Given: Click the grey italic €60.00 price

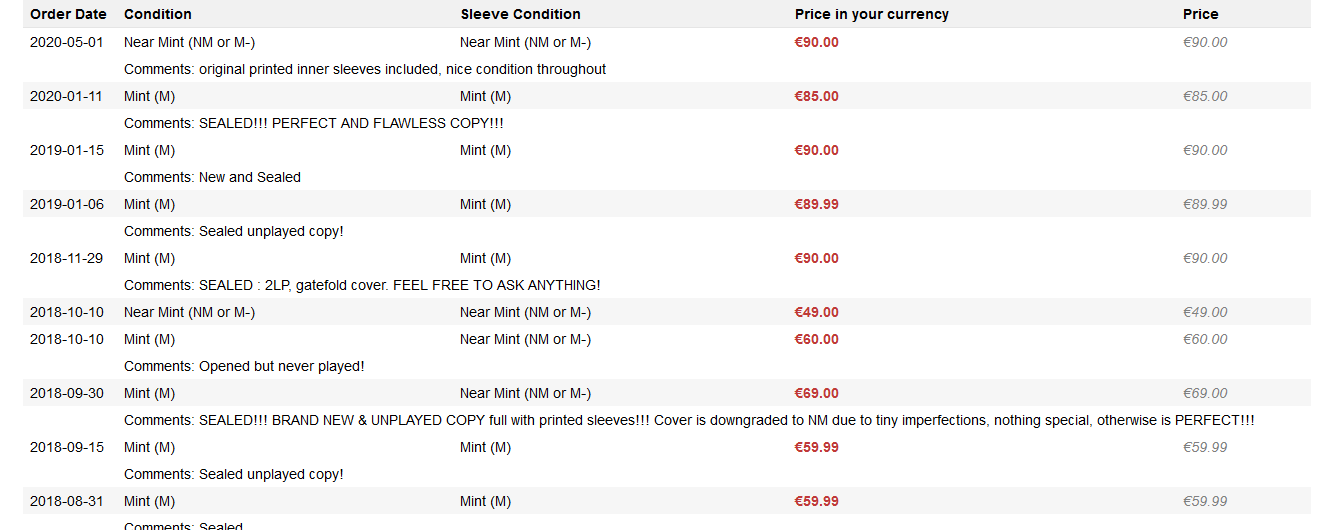Looking at the screenshot, I should tap(1205, 339).
